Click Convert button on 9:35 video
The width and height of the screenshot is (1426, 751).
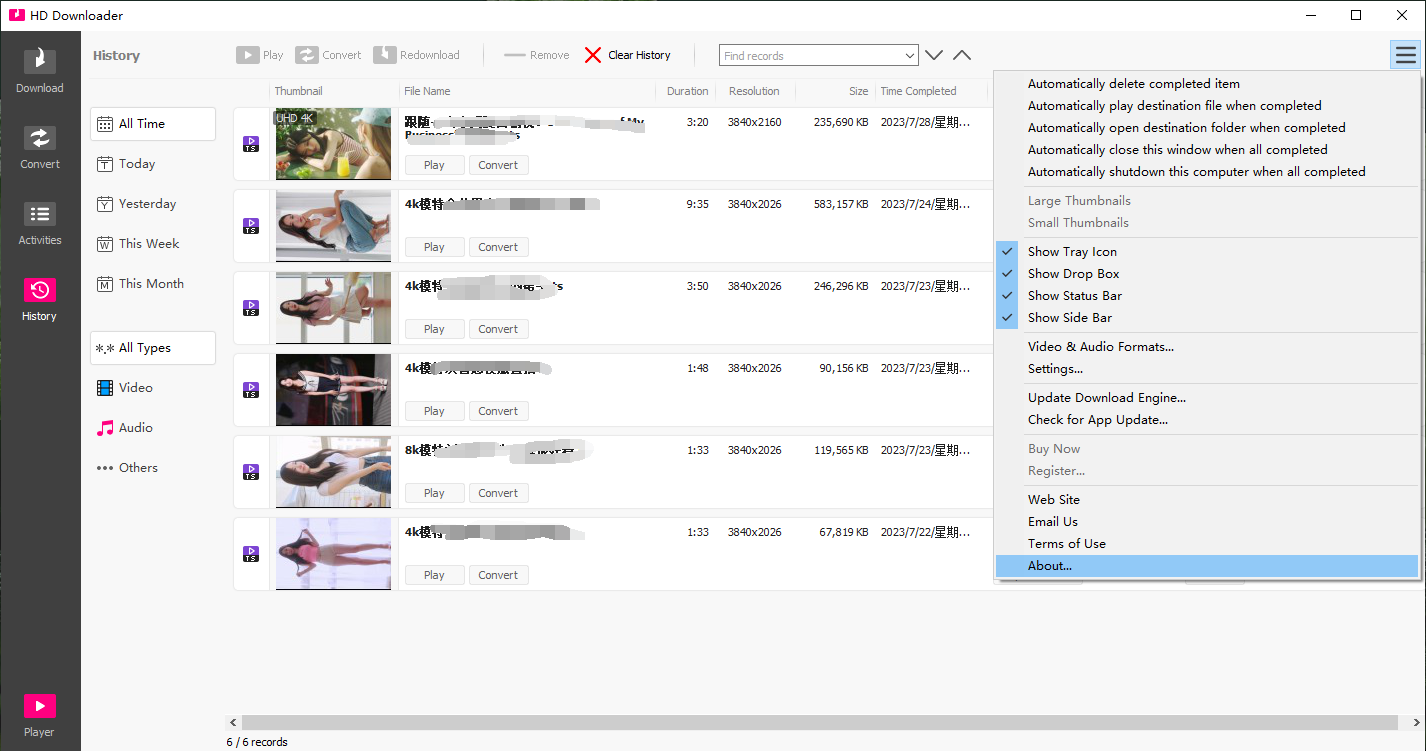pyautogui.click(x=498, y=247)
